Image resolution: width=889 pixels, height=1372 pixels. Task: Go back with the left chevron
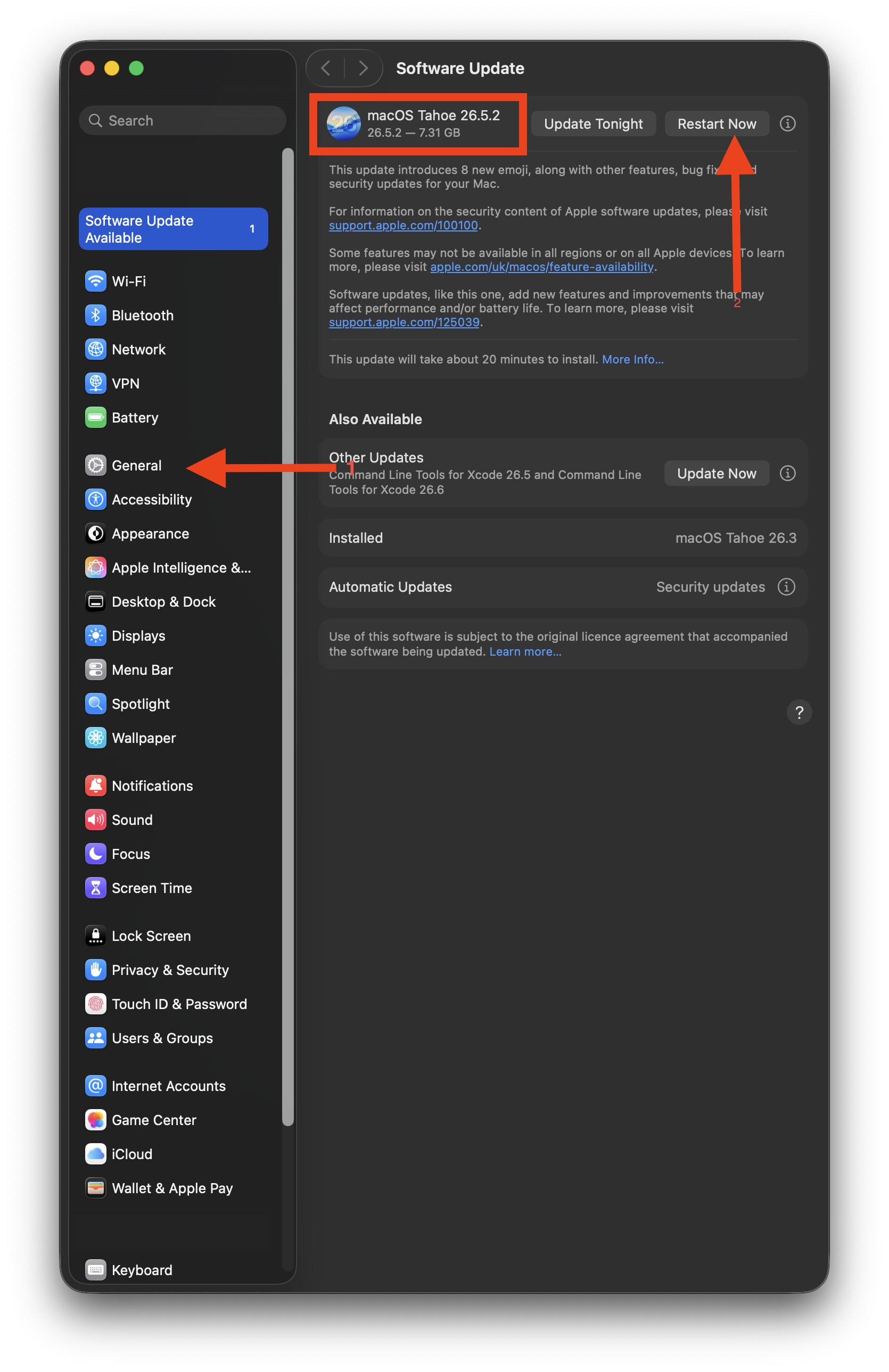coord(326,68)
